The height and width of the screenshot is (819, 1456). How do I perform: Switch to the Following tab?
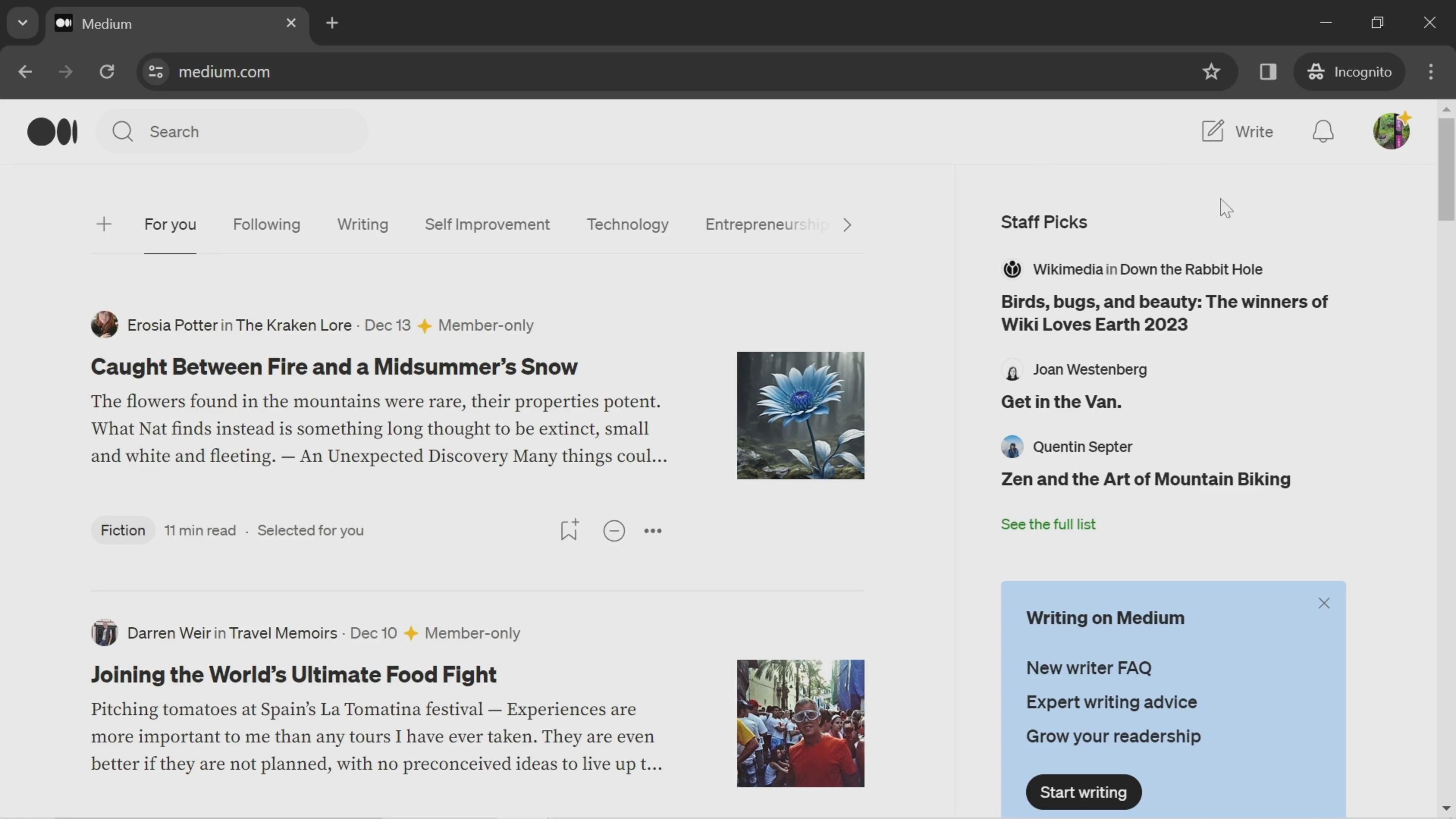266,224
